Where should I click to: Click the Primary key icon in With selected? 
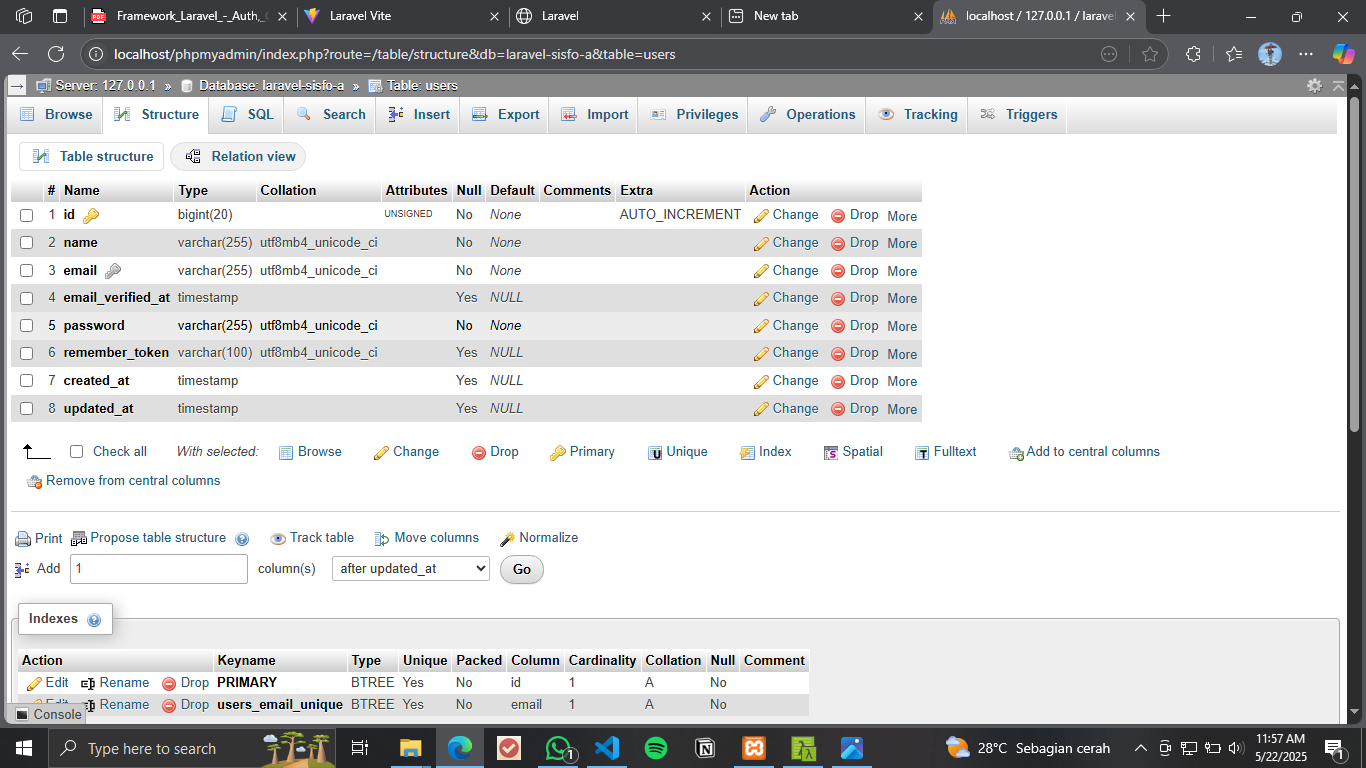pos(558,453)
